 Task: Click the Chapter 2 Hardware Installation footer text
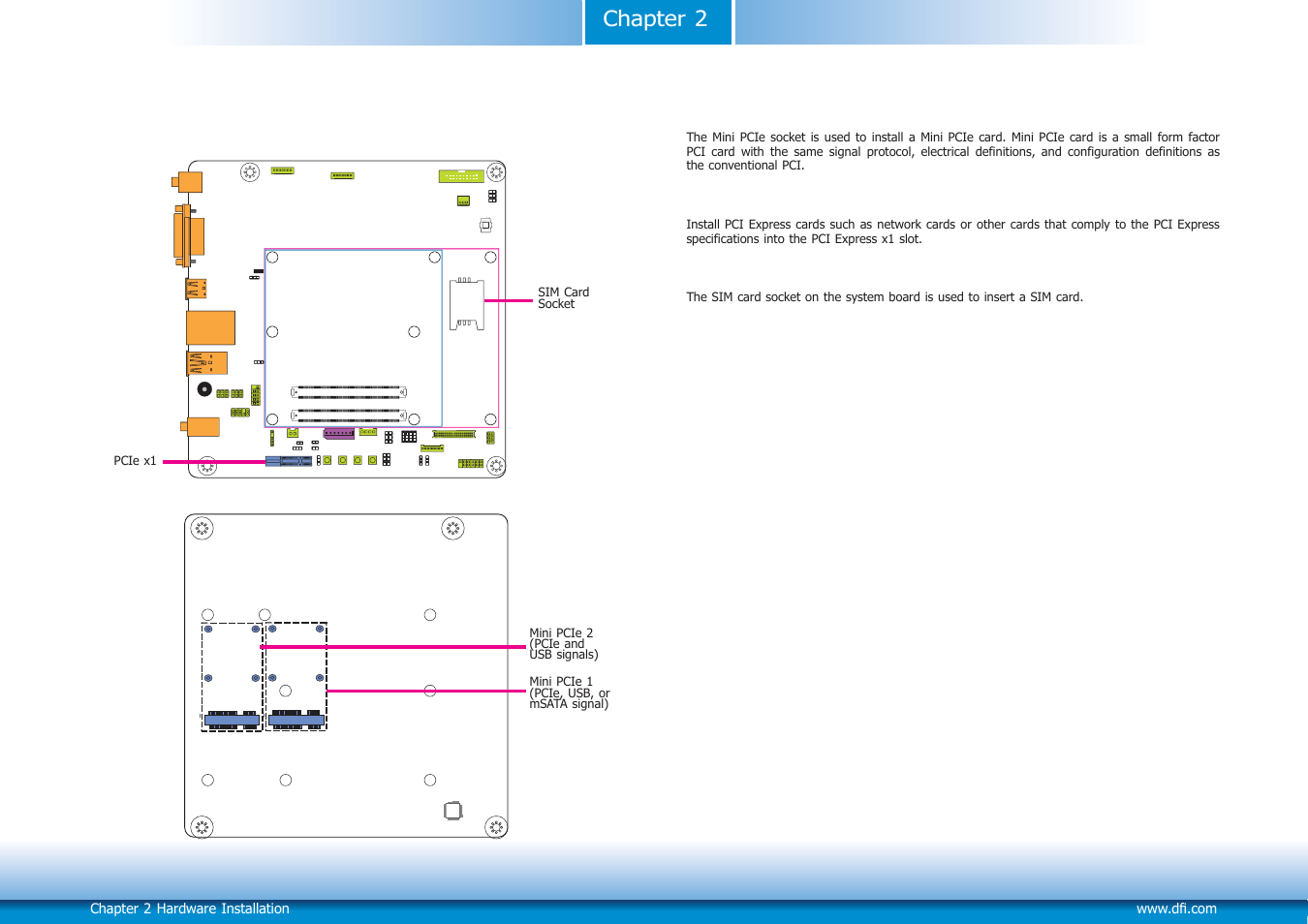tap(190, 909)
